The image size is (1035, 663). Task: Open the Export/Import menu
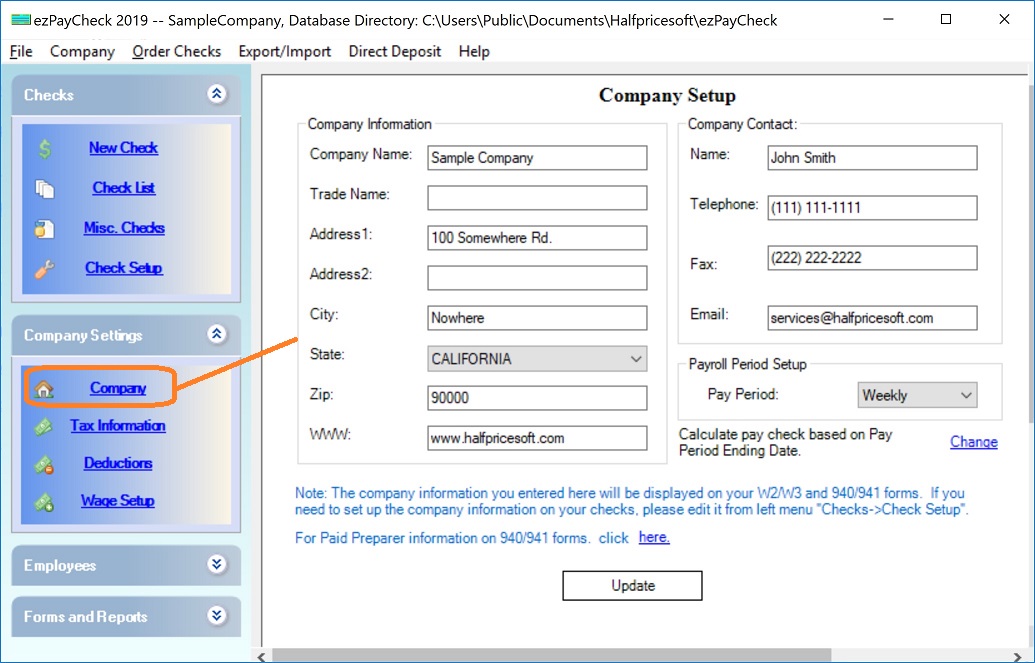(x=284, y=52)
